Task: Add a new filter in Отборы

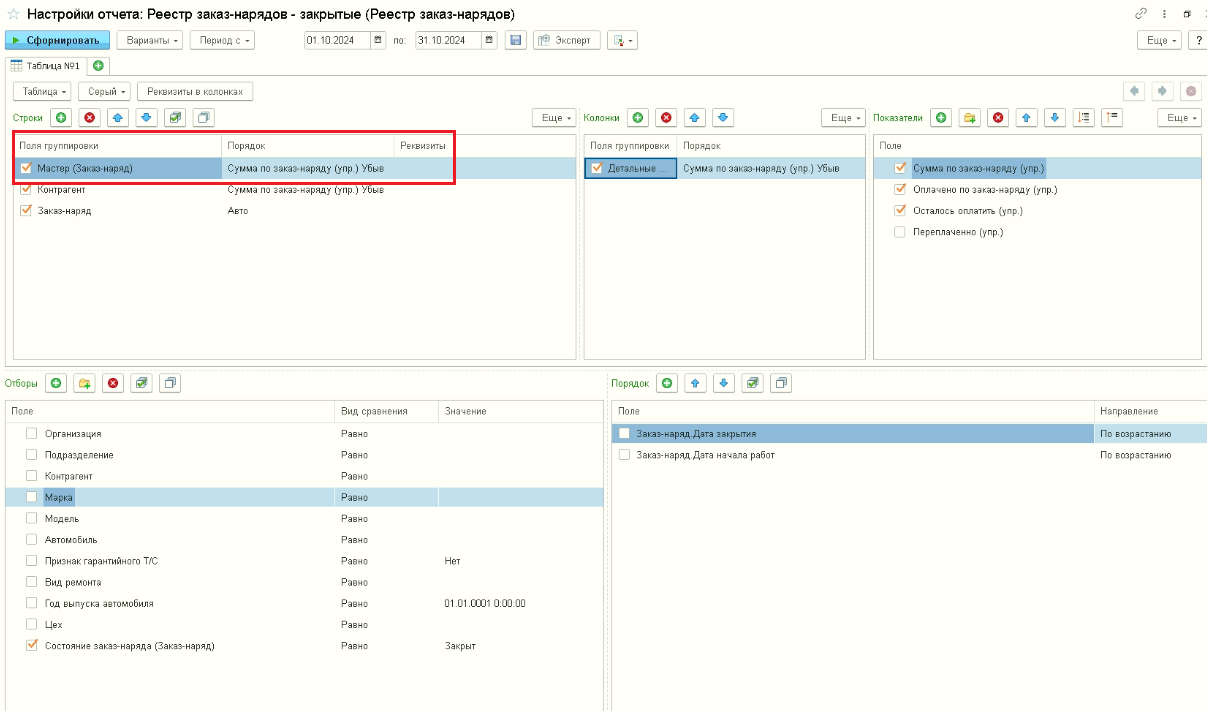Action: tap(56, 383)
